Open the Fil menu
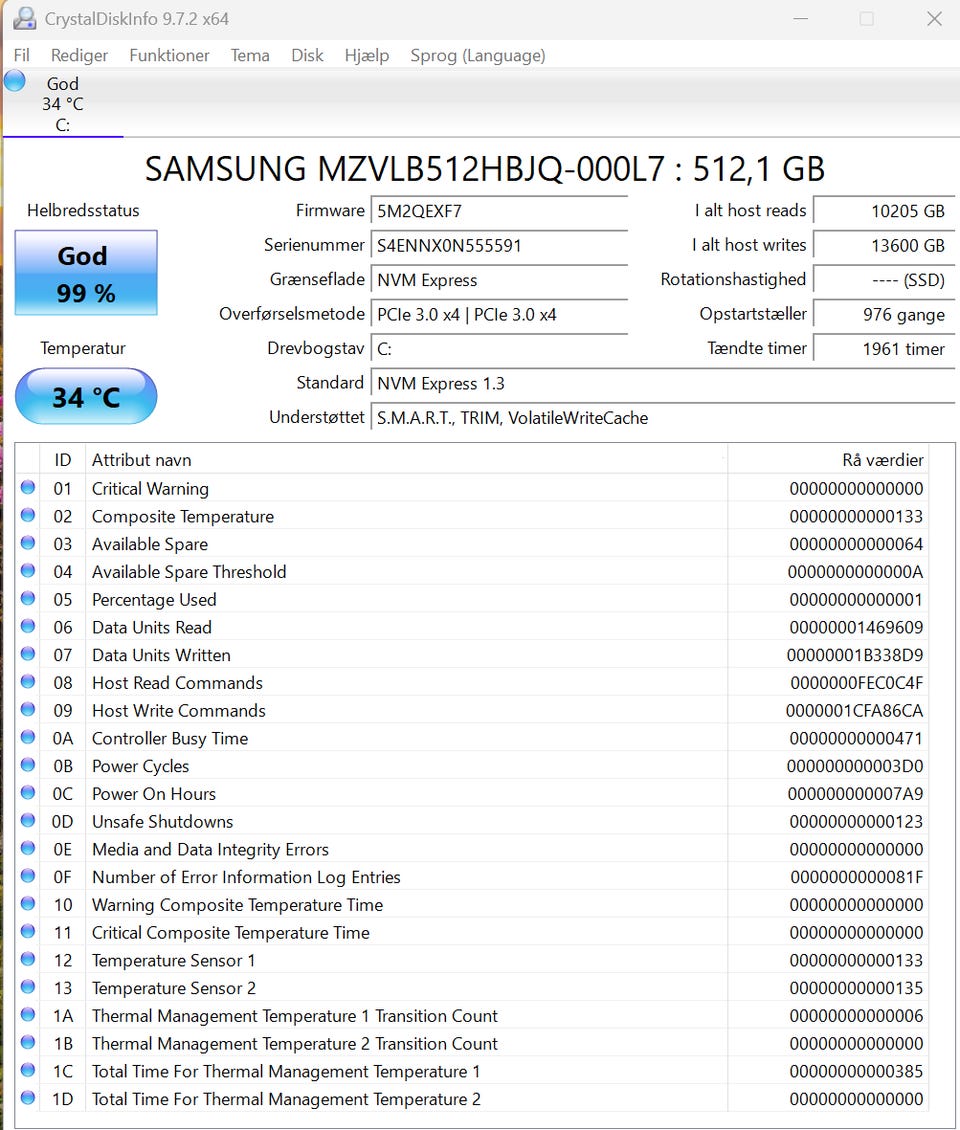 (21, 55)
